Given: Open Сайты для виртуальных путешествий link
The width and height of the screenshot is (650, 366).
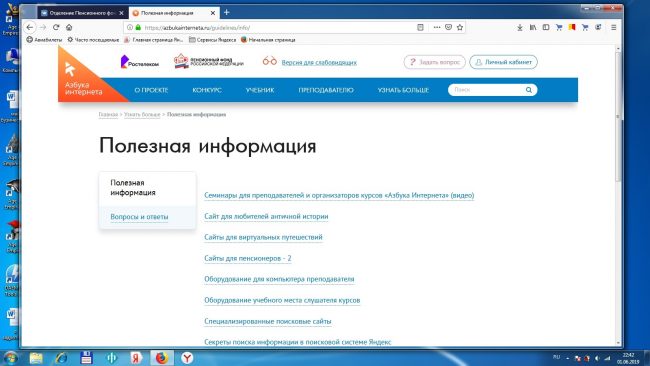Looking at the screenshot, I should (263, 237).
